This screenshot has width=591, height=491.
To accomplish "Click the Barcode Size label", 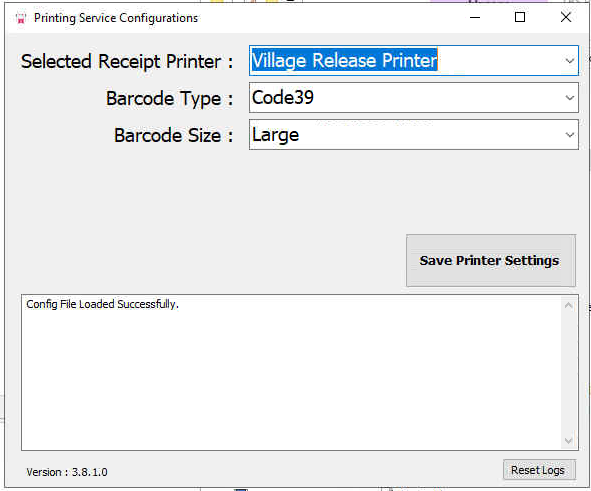I will pyautogui.click(x=174, y=135).
